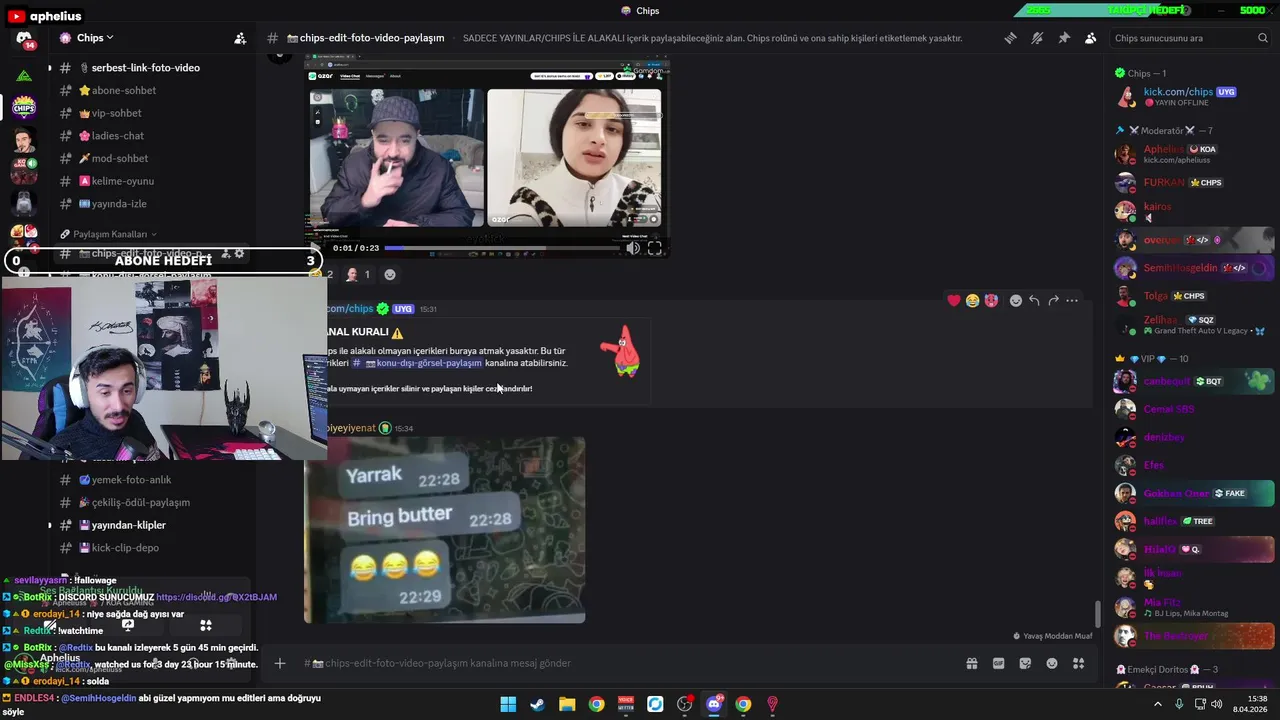The height and width of the screenshot is (720, 1280).
Task: Open the apps launcher icon in message bar
Action: coord(1079,663)
